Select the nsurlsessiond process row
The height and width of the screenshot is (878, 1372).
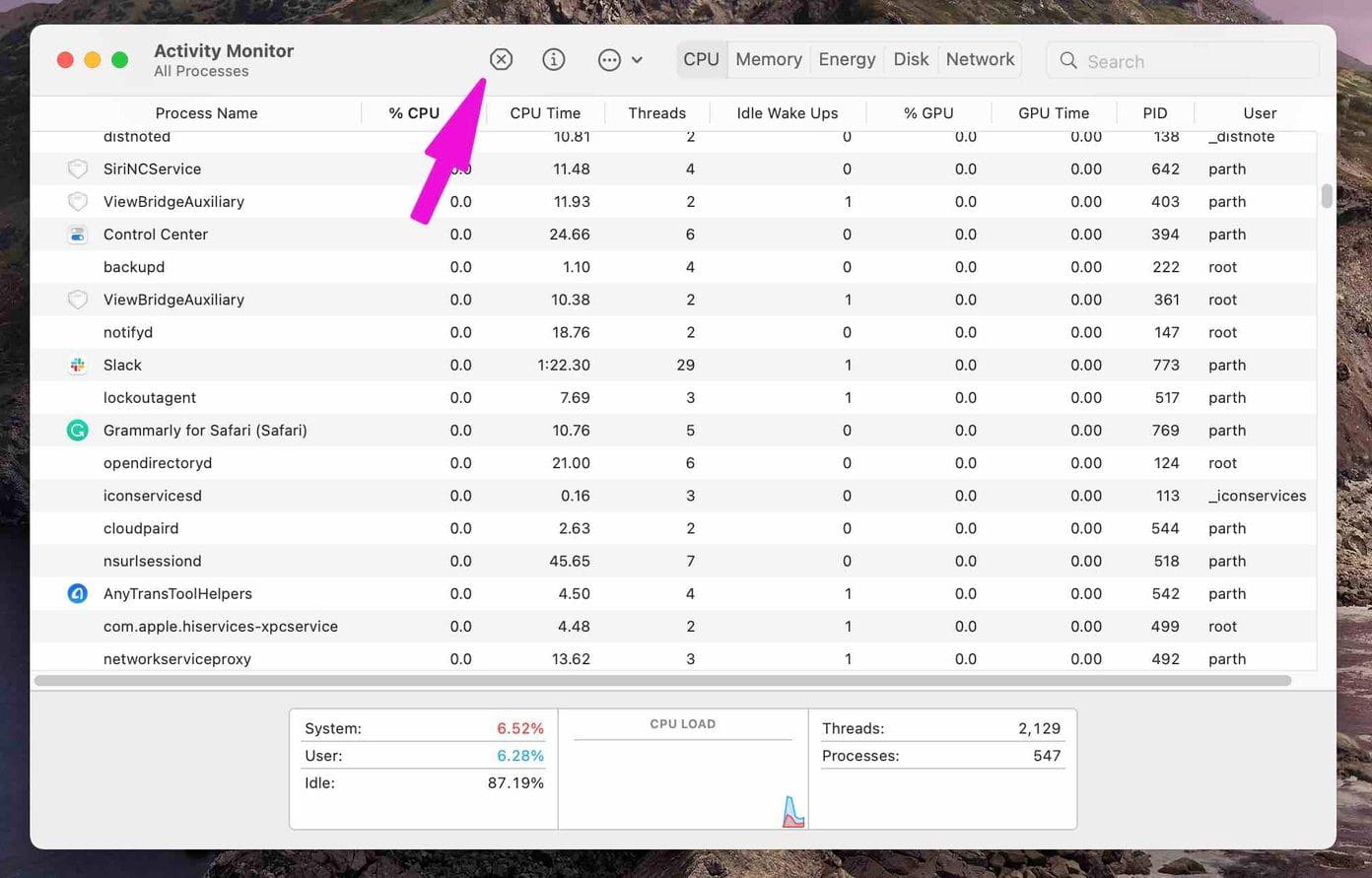click(673, 561)
